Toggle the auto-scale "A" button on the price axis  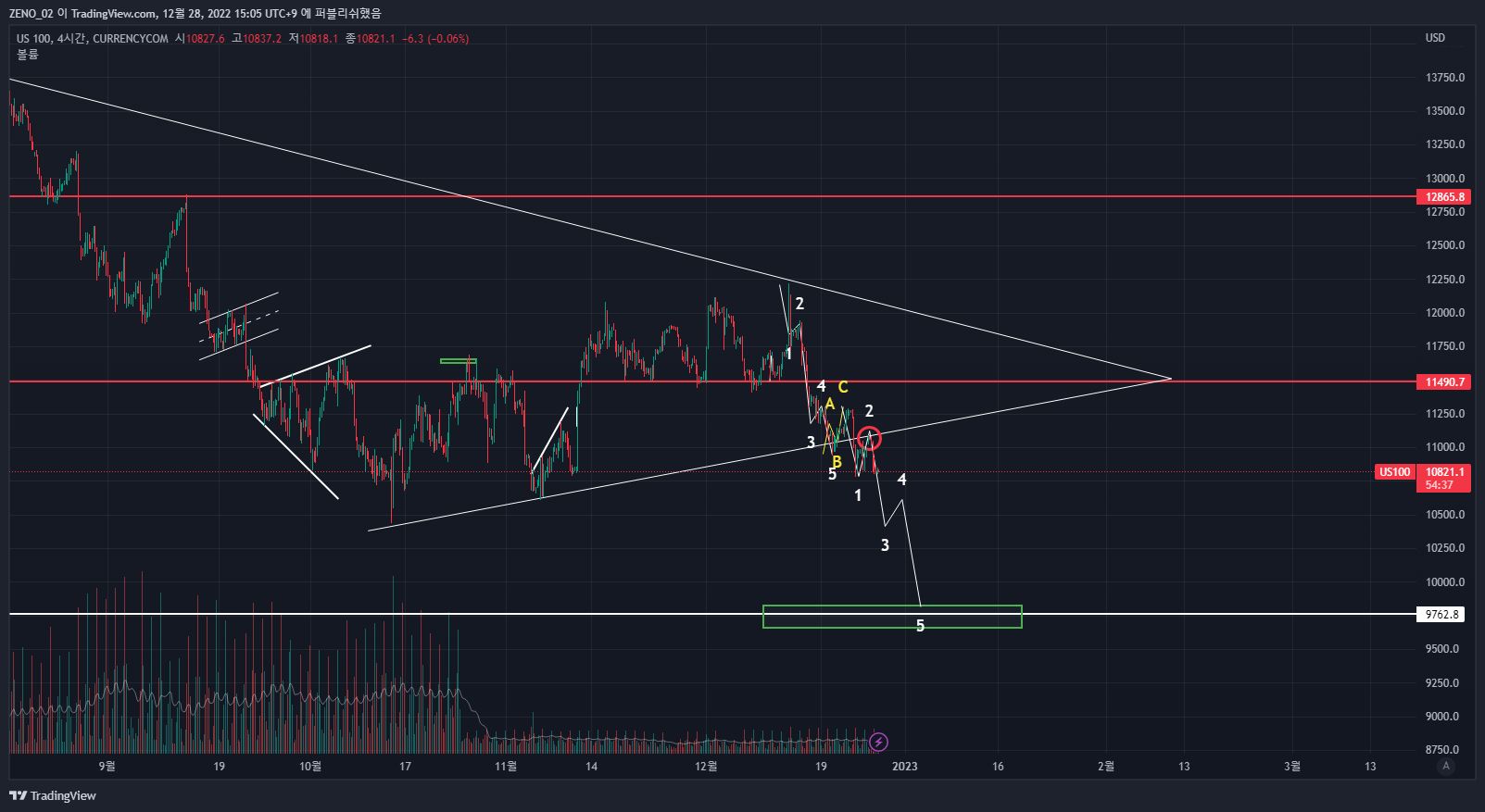(x=1446, y=766)
